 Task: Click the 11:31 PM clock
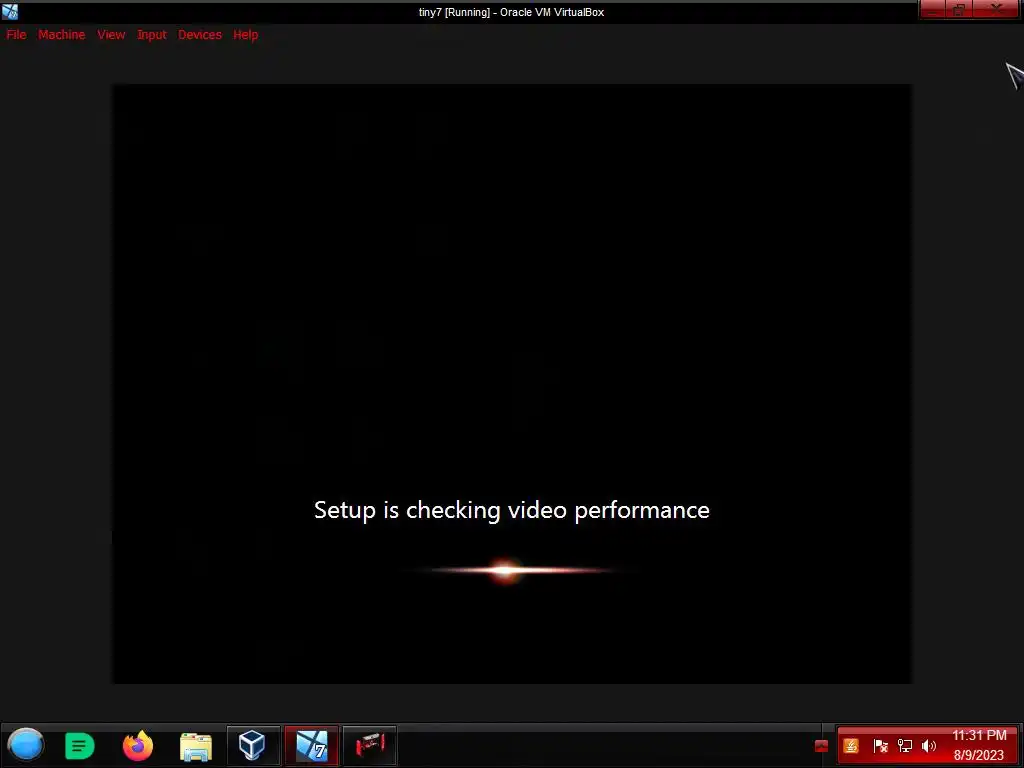(979, 735)
